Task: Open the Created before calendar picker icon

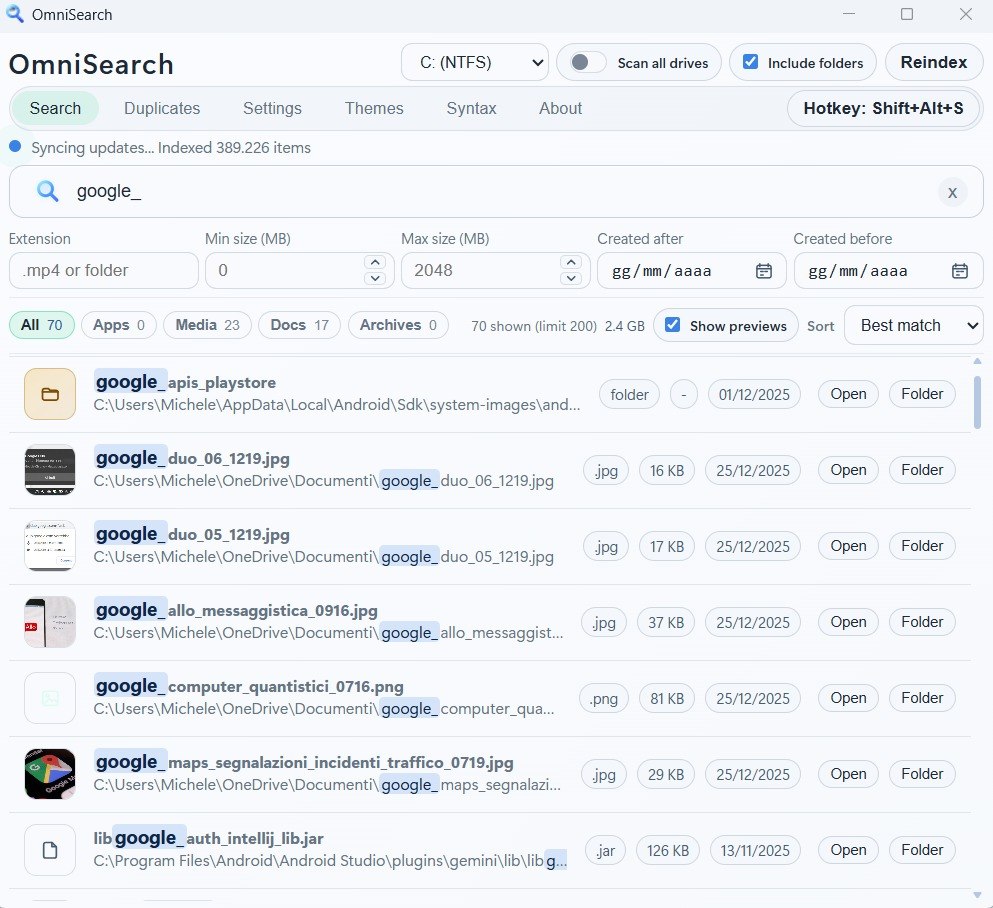Action: tap(960, 270)
